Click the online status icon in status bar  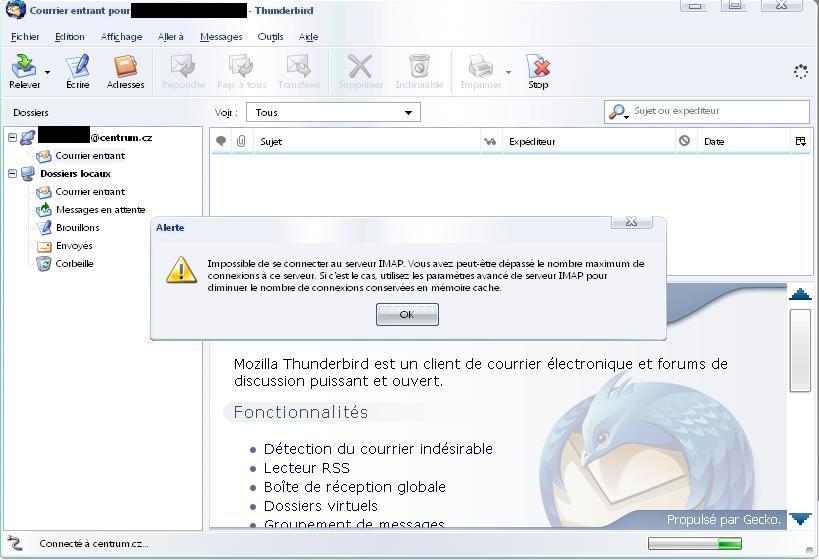[x=15, y=543]
